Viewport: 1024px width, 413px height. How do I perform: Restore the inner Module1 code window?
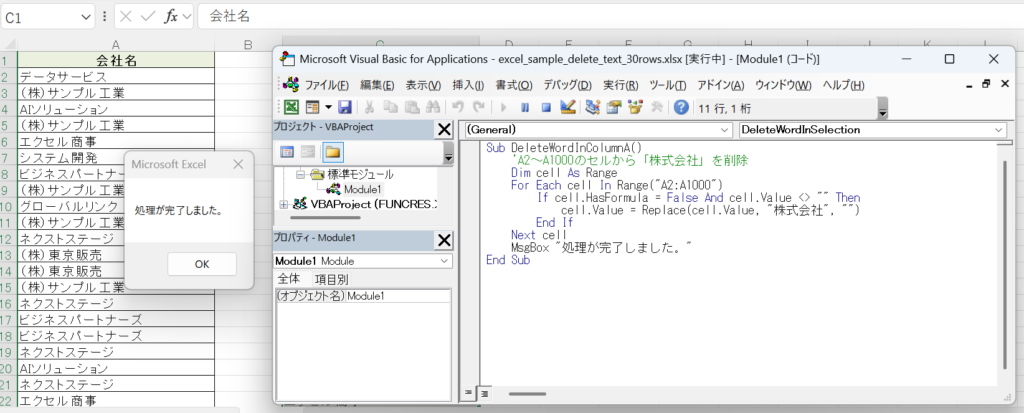986,84
